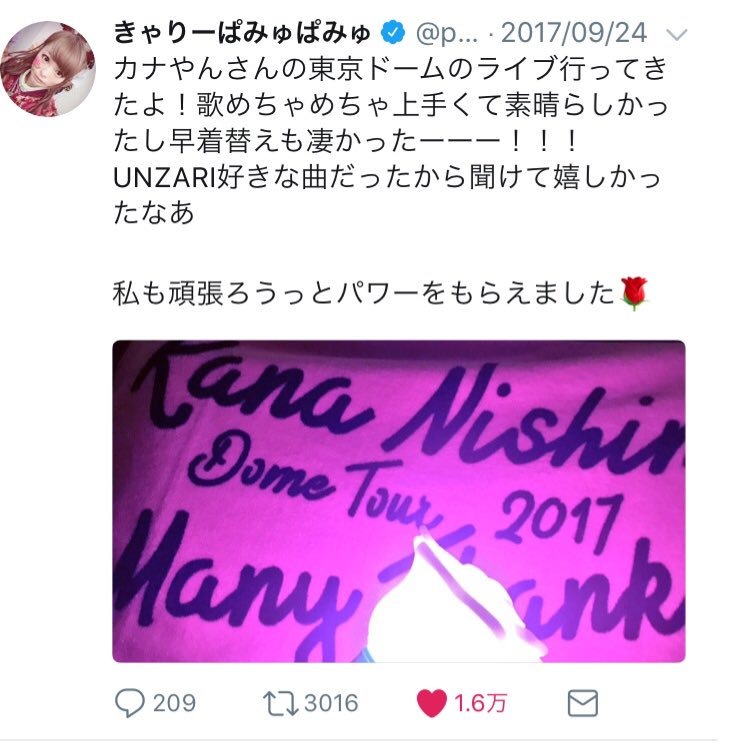Click the UNZARI word in tweet
This screenshot has width=750, height=742.
pyautogui.click(x=165, y=177)
